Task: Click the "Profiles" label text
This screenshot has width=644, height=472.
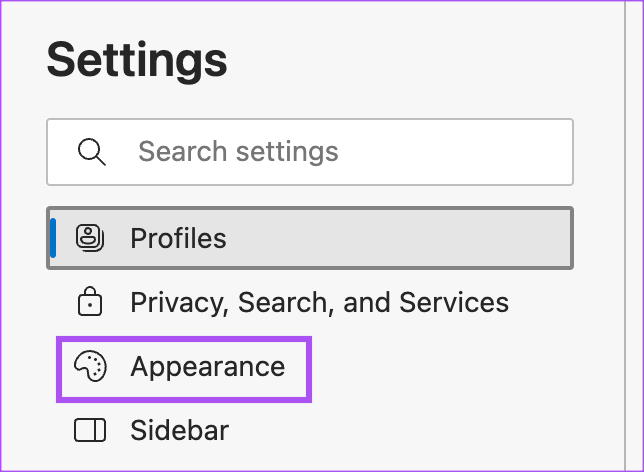Action: pyautogui.click(x=178, y=238)
